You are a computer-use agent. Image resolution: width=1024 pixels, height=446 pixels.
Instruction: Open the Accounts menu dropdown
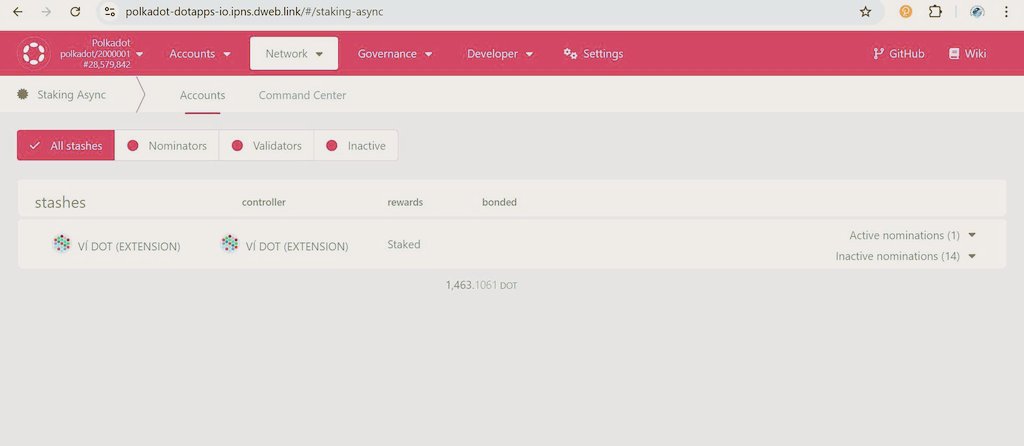(x=200, y=54)
